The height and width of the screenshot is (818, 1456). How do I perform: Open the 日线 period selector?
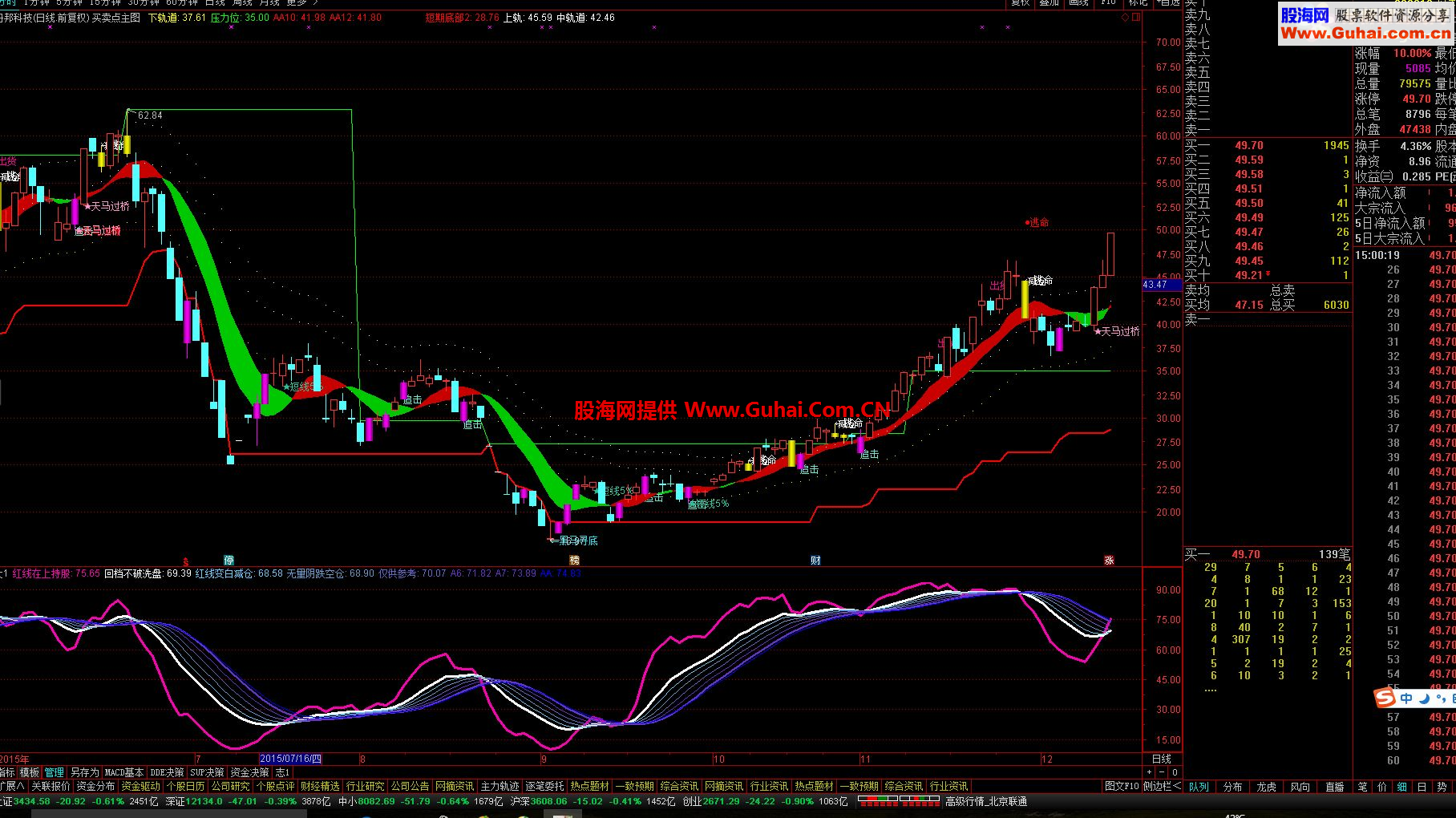pos(1162,759)
